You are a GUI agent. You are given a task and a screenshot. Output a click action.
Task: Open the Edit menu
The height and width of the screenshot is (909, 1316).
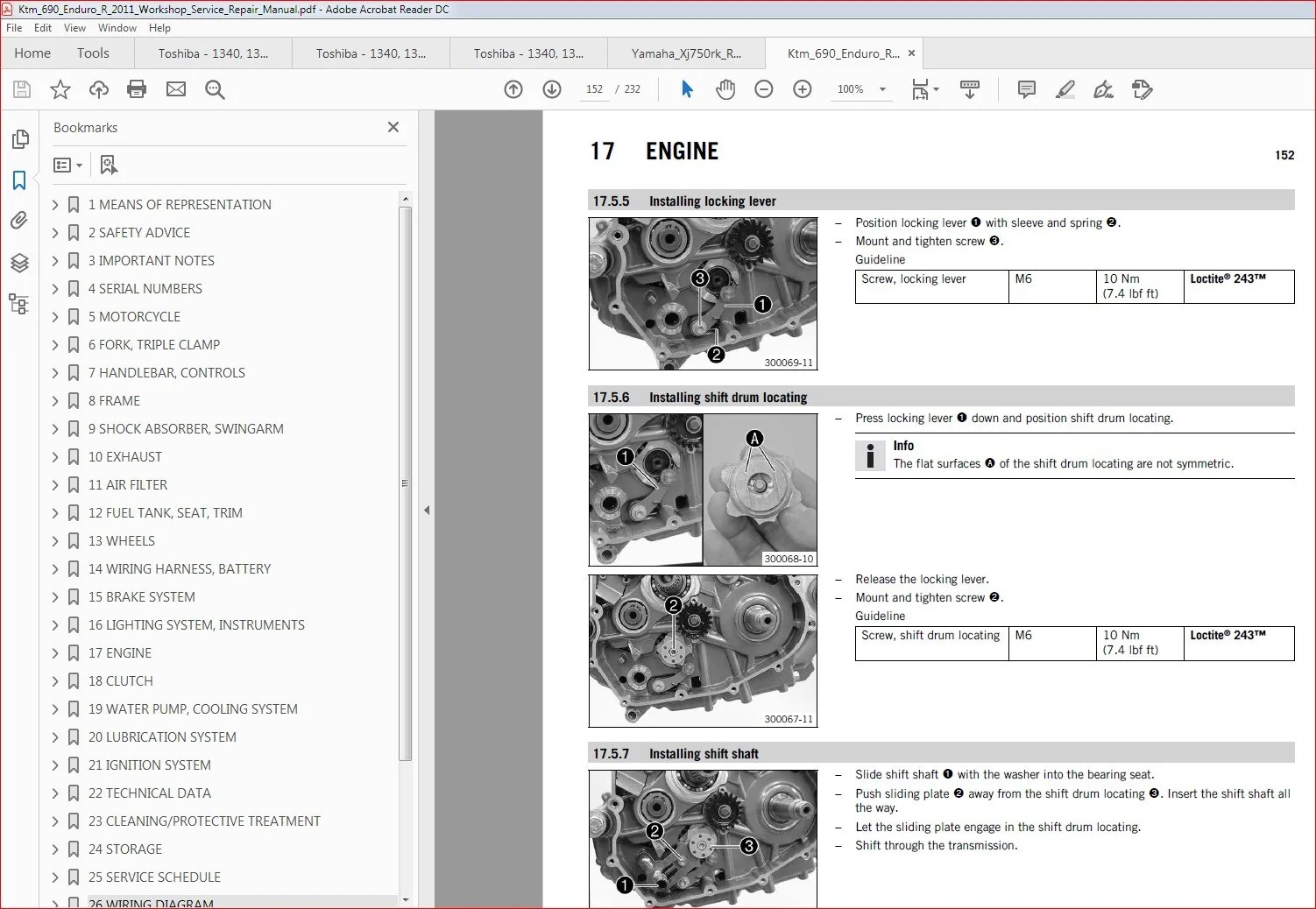(43, 28)
